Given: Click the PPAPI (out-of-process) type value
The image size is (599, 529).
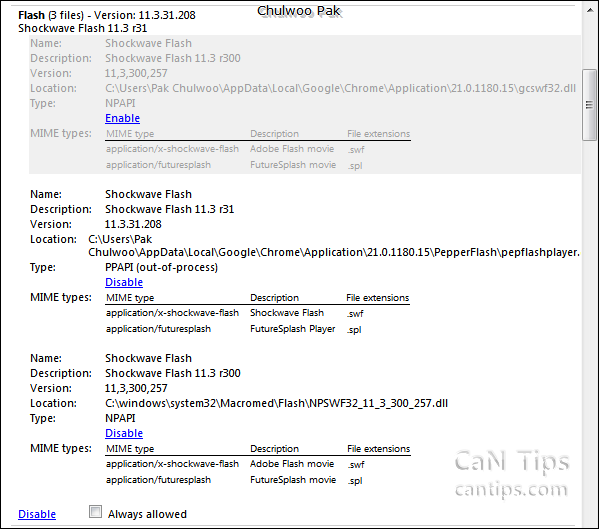Looking at the screenshot, I should (161, 267).
